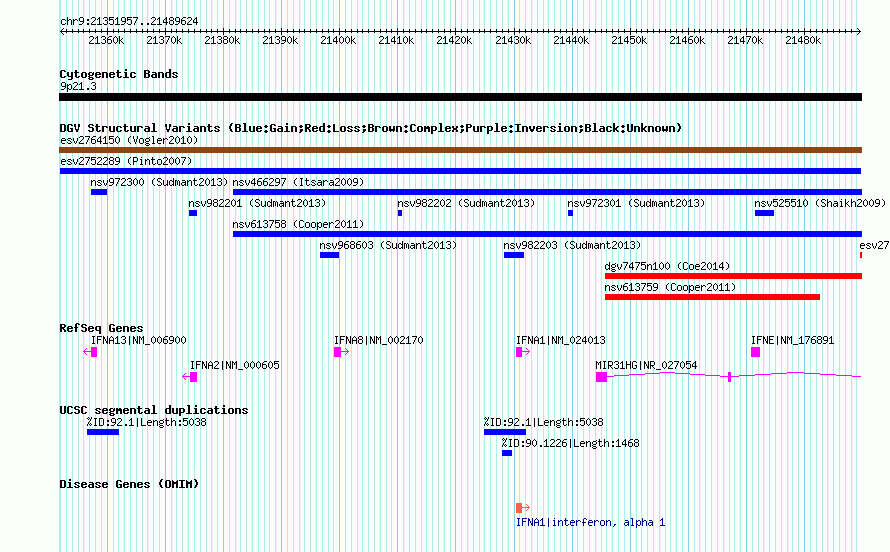Click the UCSC segmental duplications title
Image resolution: width=890 pixels, height=552 pixels.
tap(154, 410)
